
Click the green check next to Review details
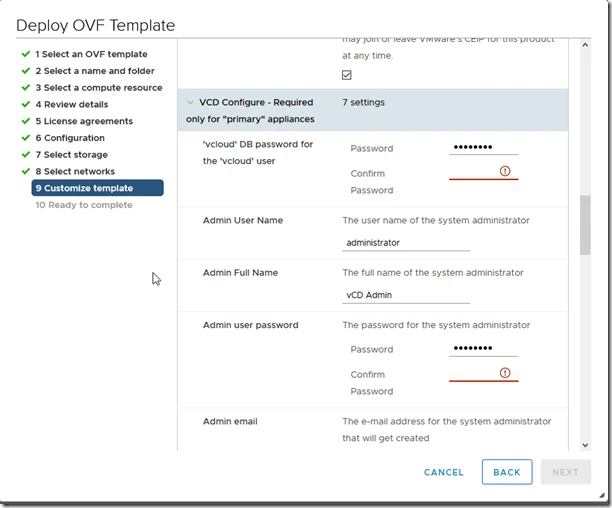click(x=26, y=104)
